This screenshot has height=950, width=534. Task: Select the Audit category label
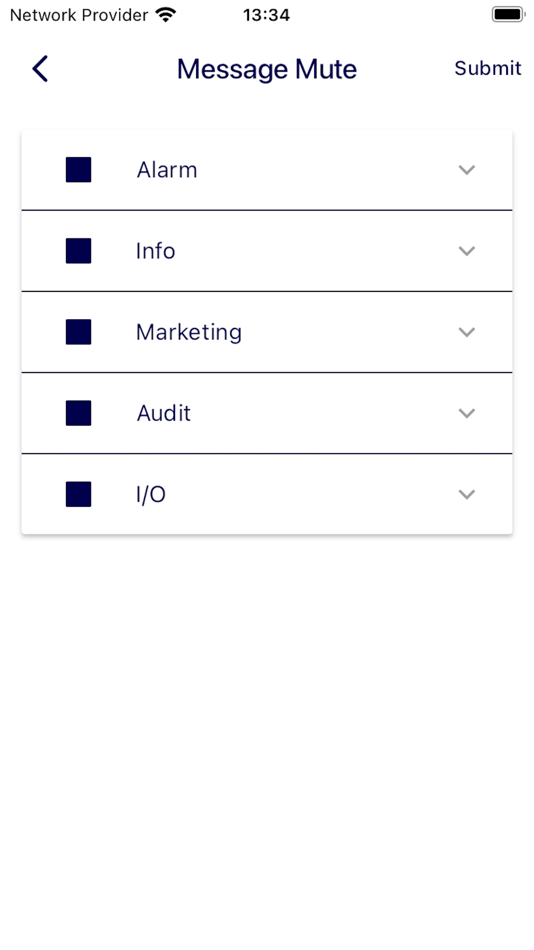(x=164, y=413)
